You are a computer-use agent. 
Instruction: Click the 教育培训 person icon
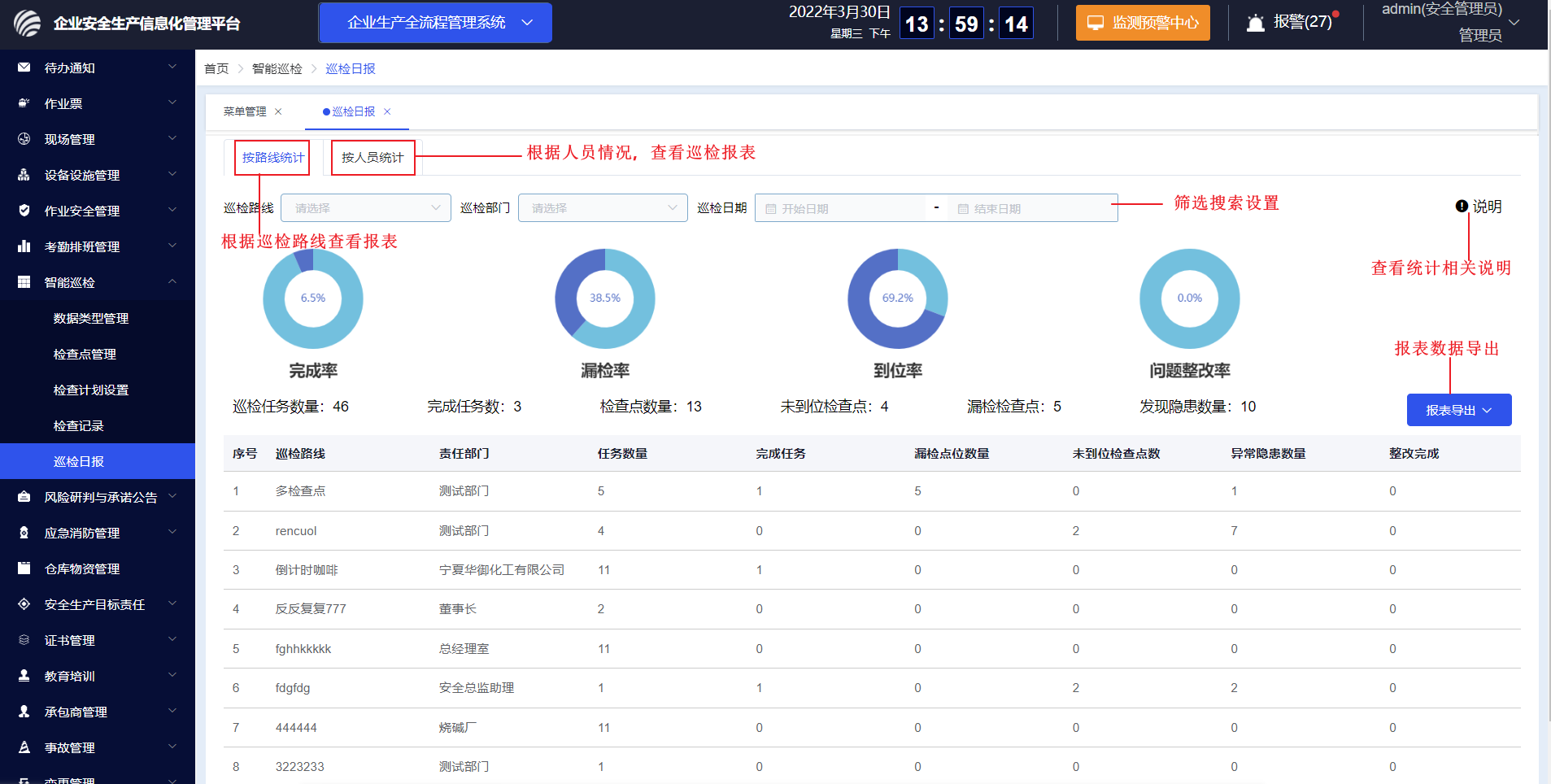click(x=24, y=676)
